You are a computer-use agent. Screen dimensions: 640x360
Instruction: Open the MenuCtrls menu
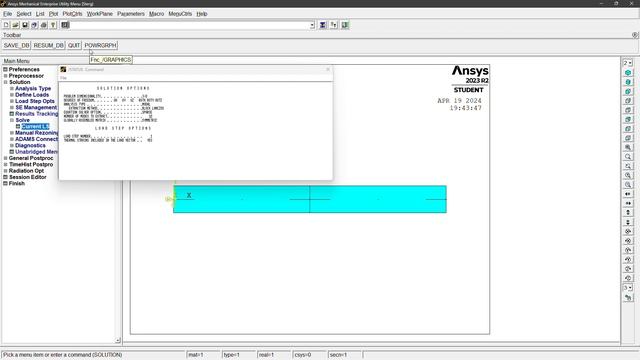[x=180, y=14]
